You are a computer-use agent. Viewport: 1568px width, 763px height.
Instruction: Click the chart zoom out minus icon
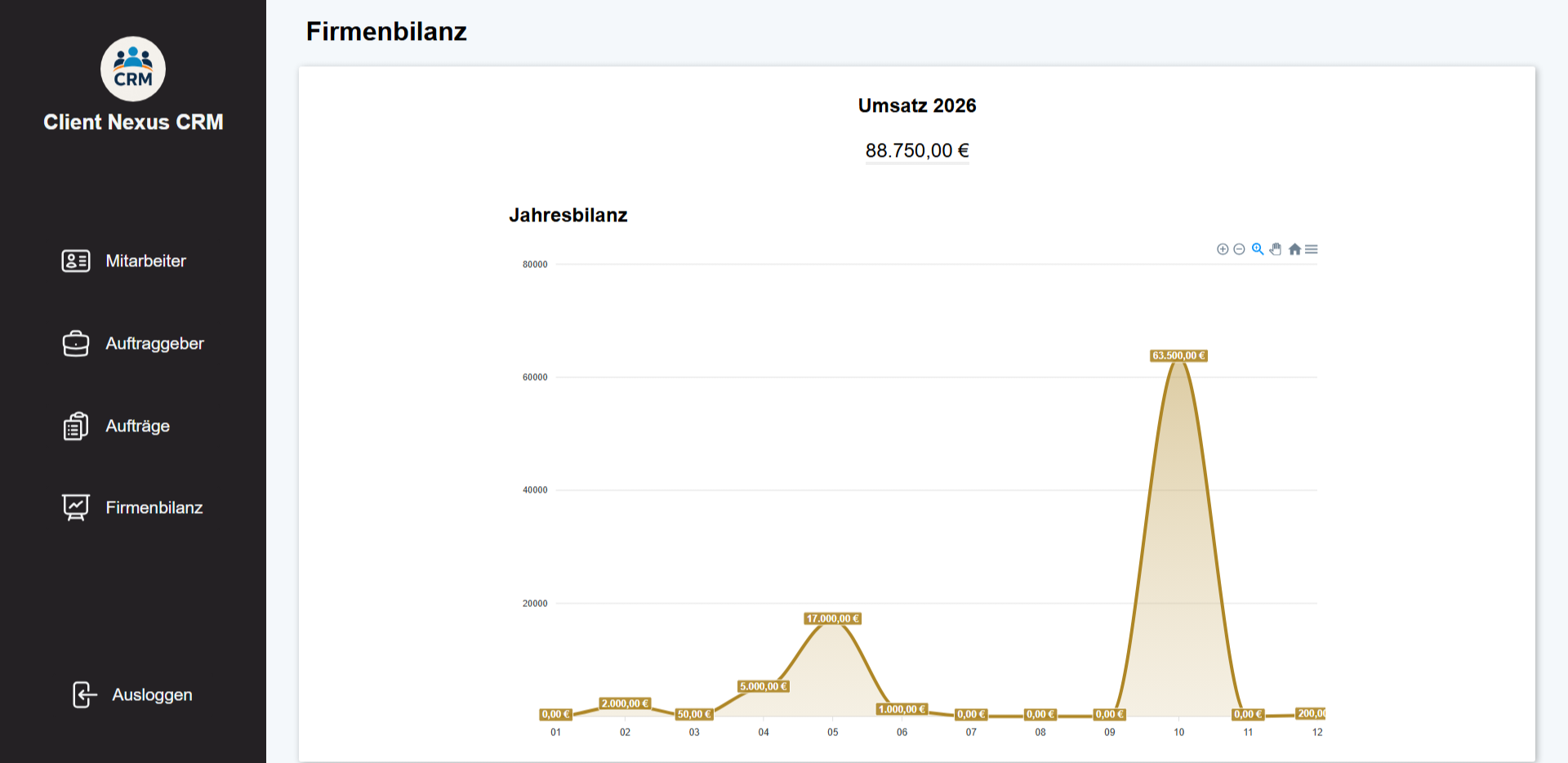[x=1239, y=249]
